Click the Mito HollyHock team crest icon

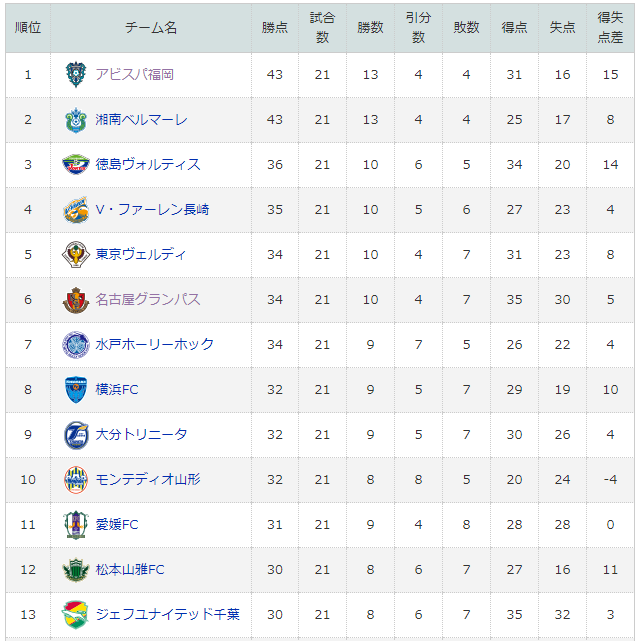(x=76, y=345)
